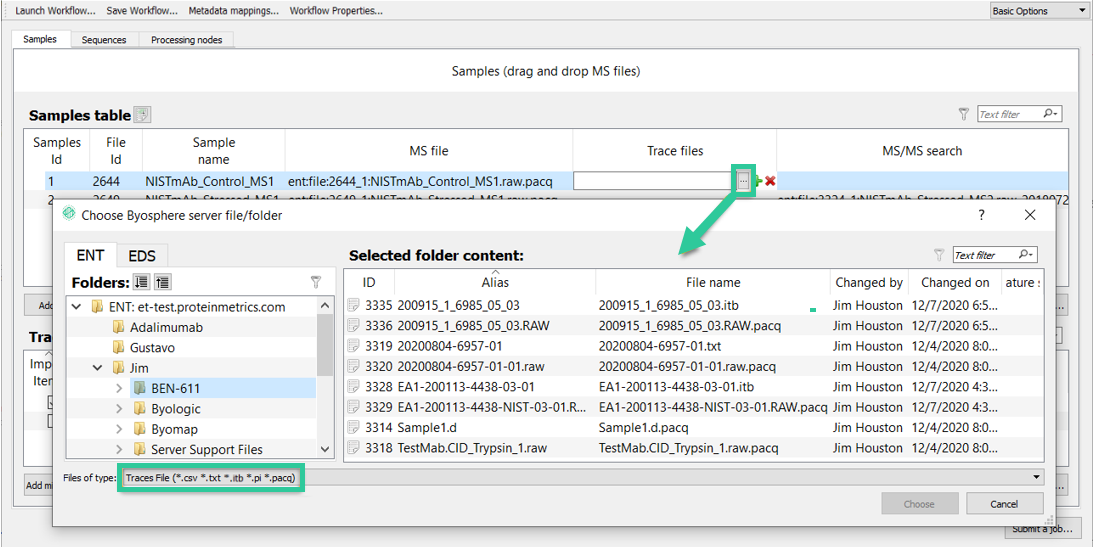Viewport: 1094px width, 547px height.
Task: Open the Files of type dropdown
Action: click(583, 478)
